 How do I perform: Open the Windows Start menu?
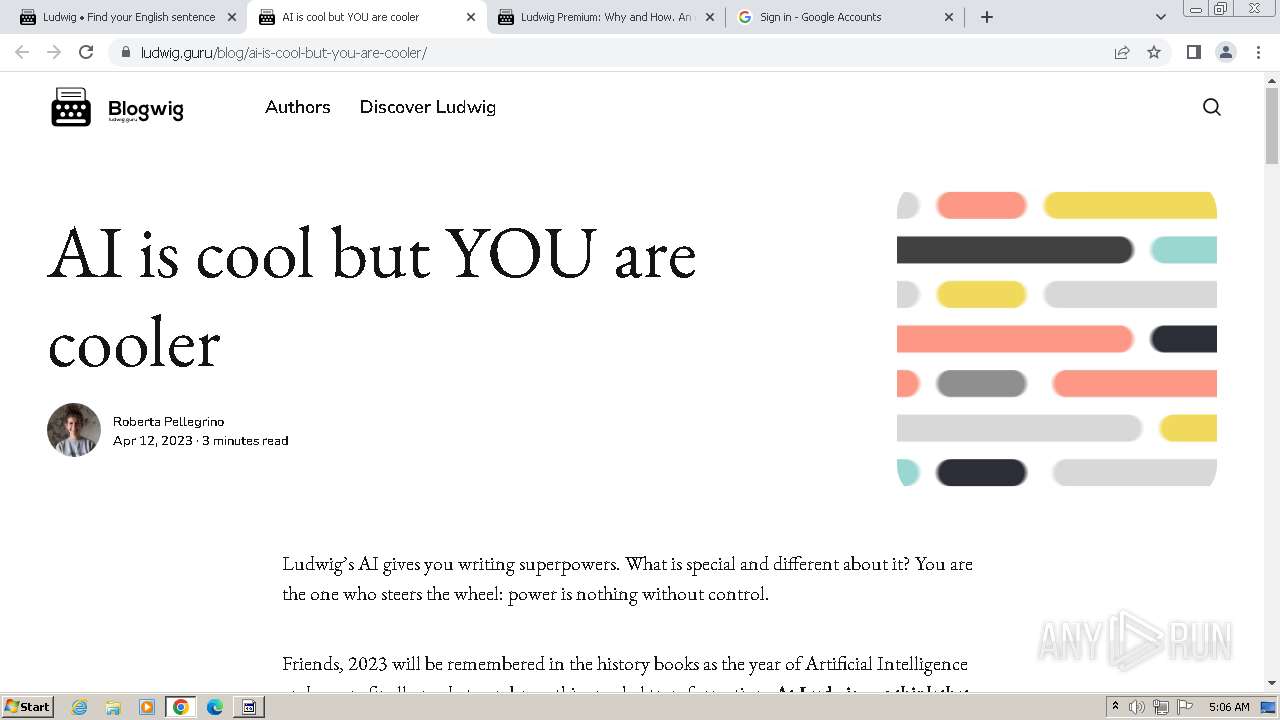point(28,706)
